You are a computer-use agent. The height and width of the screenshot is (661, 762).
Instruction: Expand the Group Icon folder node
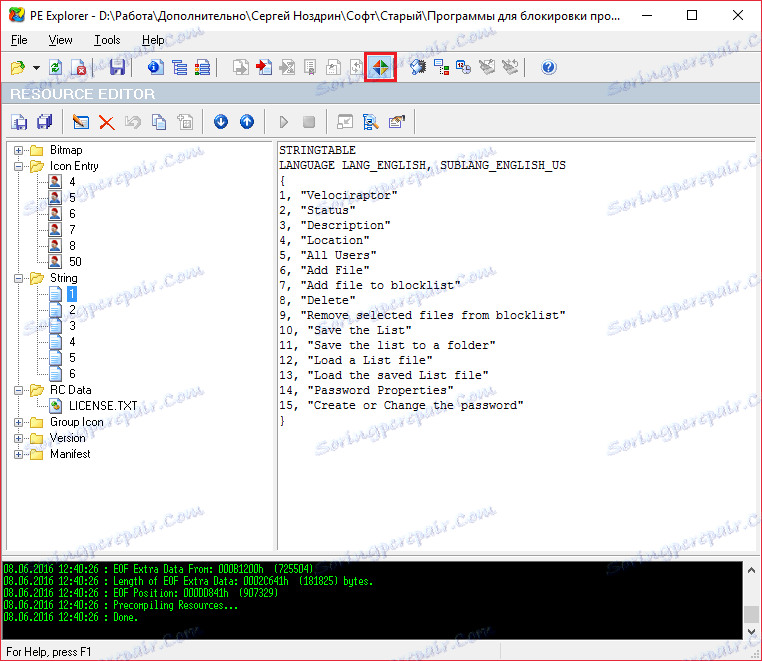(18, 422)
